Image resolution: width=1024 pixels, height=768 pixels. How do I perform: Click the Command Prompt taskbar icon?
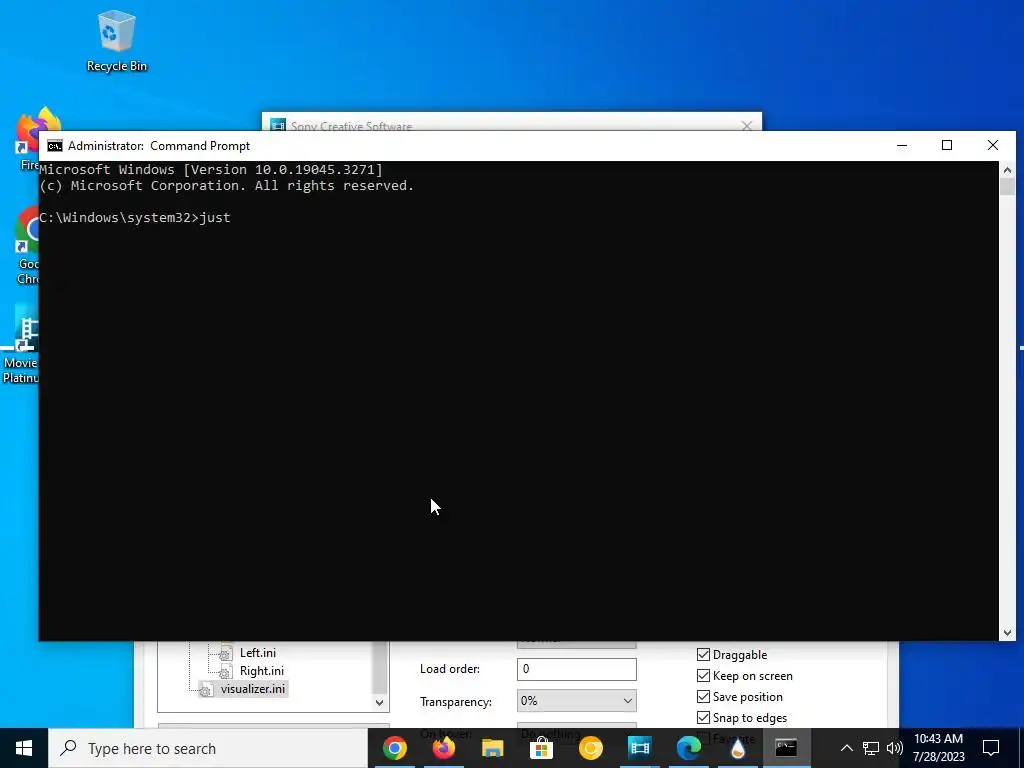pyautogui.click(x=786, y=748)
